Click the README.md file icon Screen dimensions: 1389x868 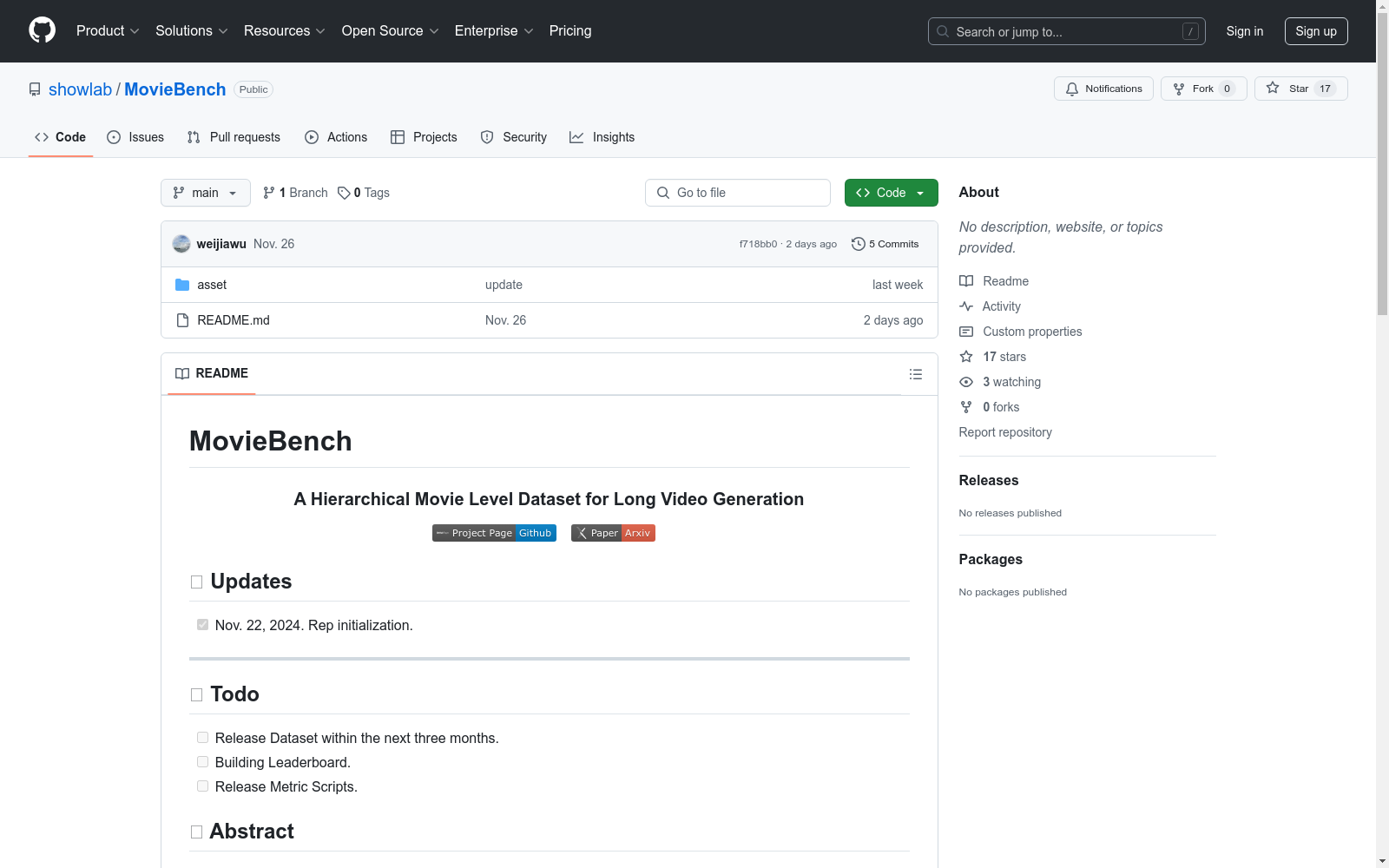182,320
